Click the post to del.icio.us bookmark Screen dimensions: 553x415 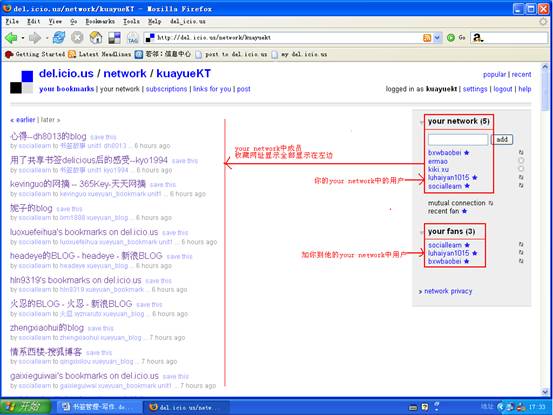point(231,54)
